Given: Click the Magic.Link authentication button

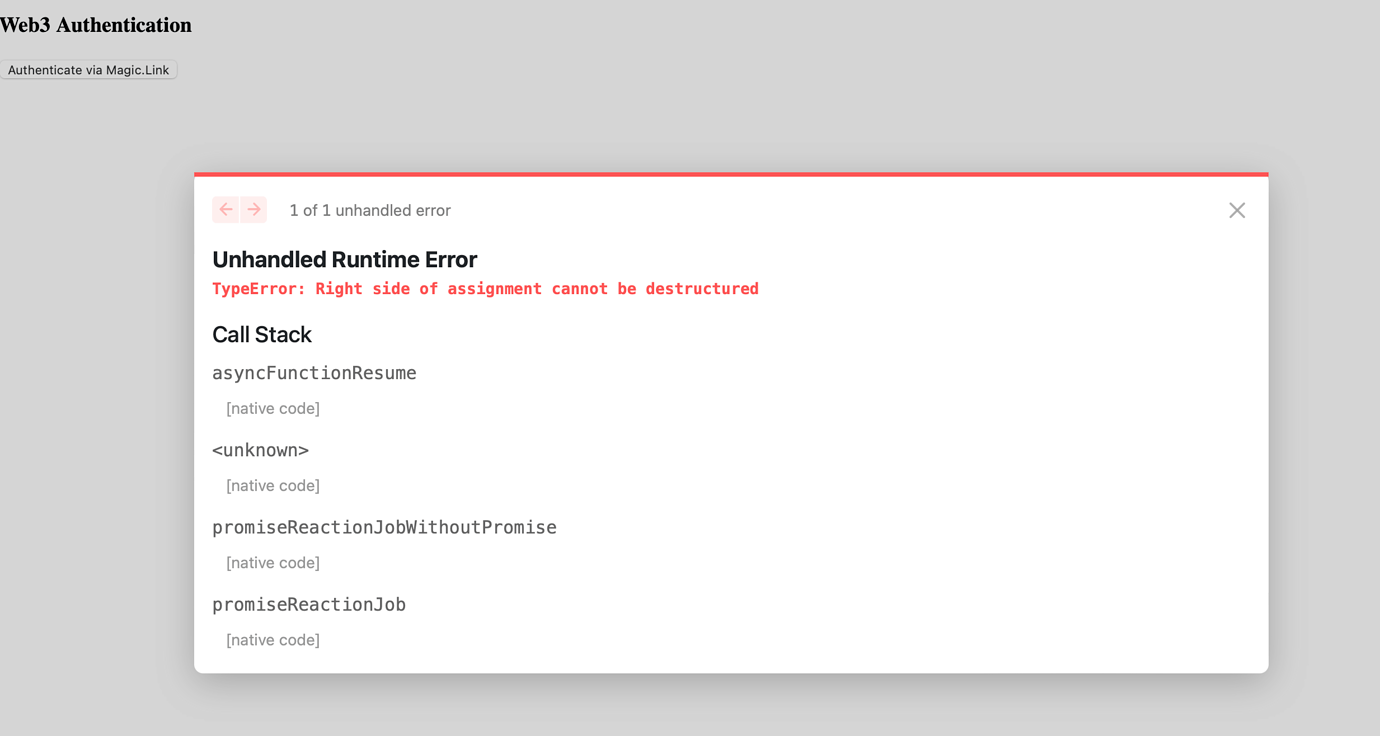Looking at the screenshot, I should (x=88, y=69).
